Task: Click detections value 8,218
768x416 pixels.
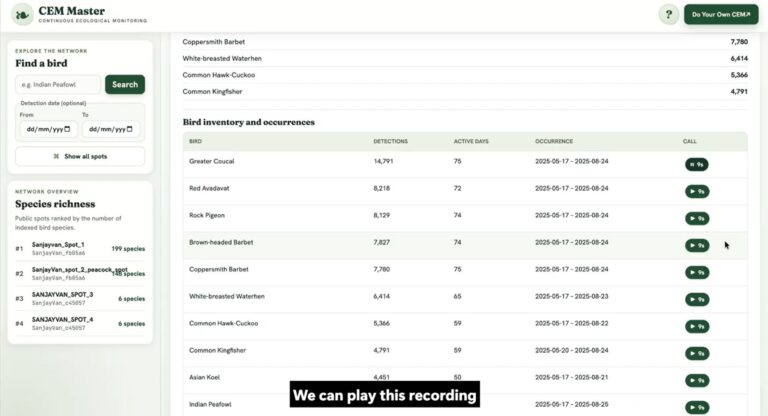Action: pyautogui.click(x=382, y=188)
